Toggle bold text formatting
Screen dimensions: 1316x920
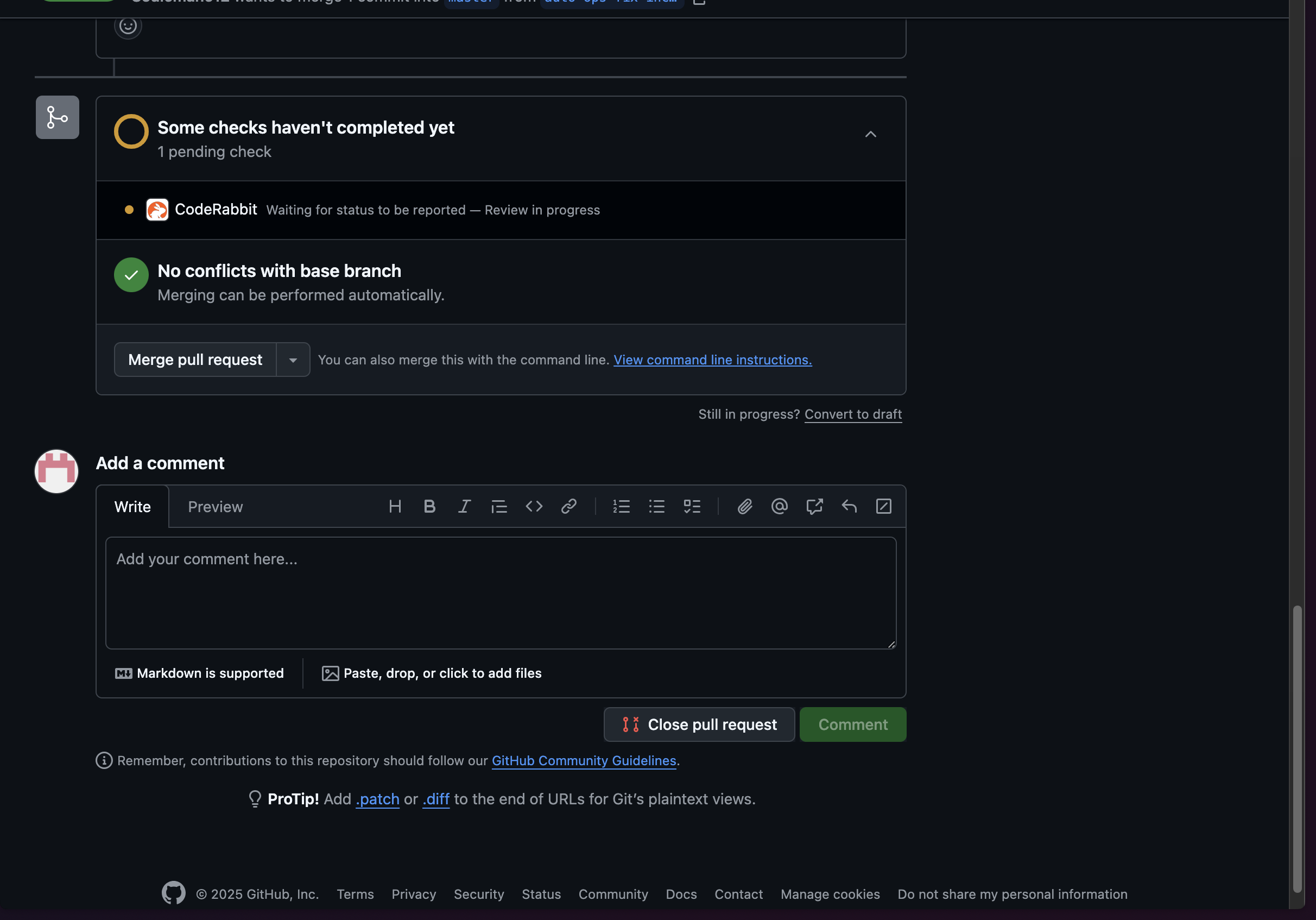pyautogui.click(x=429, y=507)
